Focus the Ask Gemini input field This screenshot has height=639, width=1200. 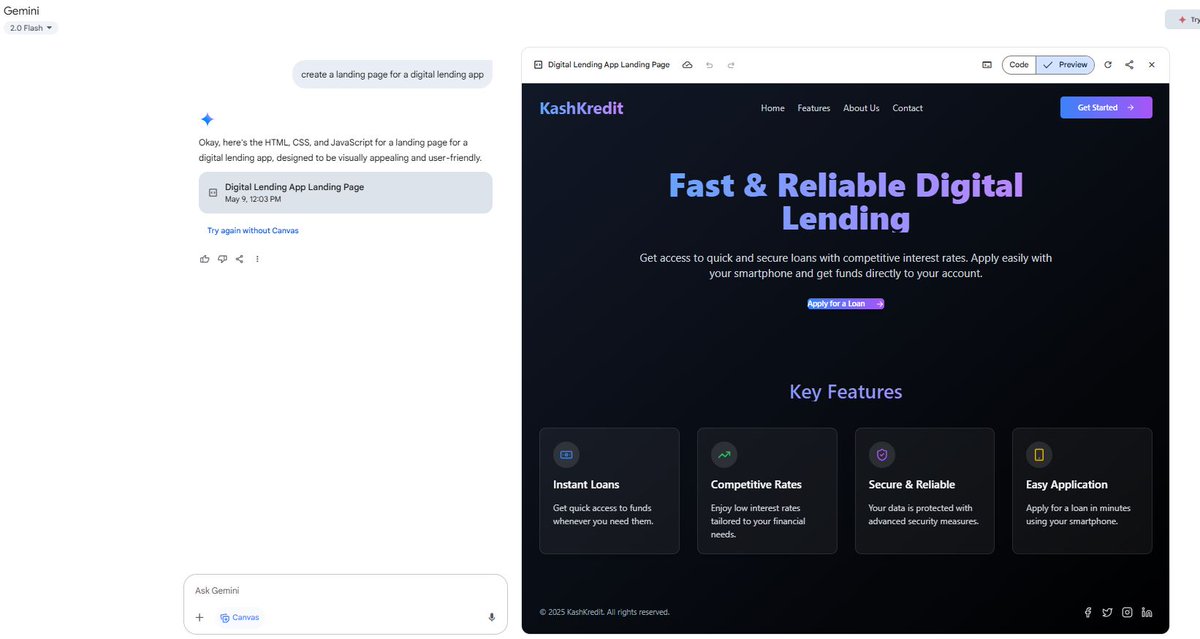point(345,591)
